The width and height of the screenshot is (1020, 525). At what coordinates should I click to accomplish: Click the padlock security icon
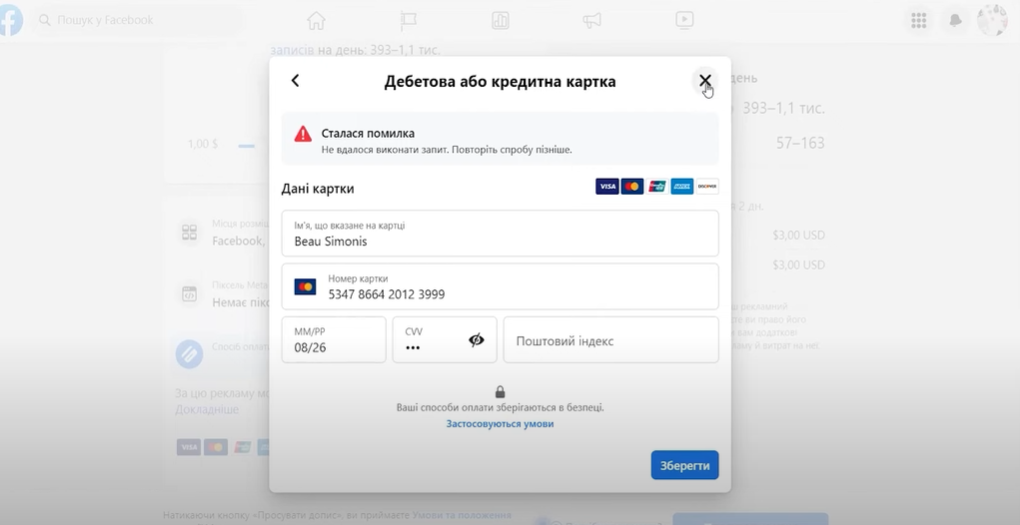tap(500, 392)
